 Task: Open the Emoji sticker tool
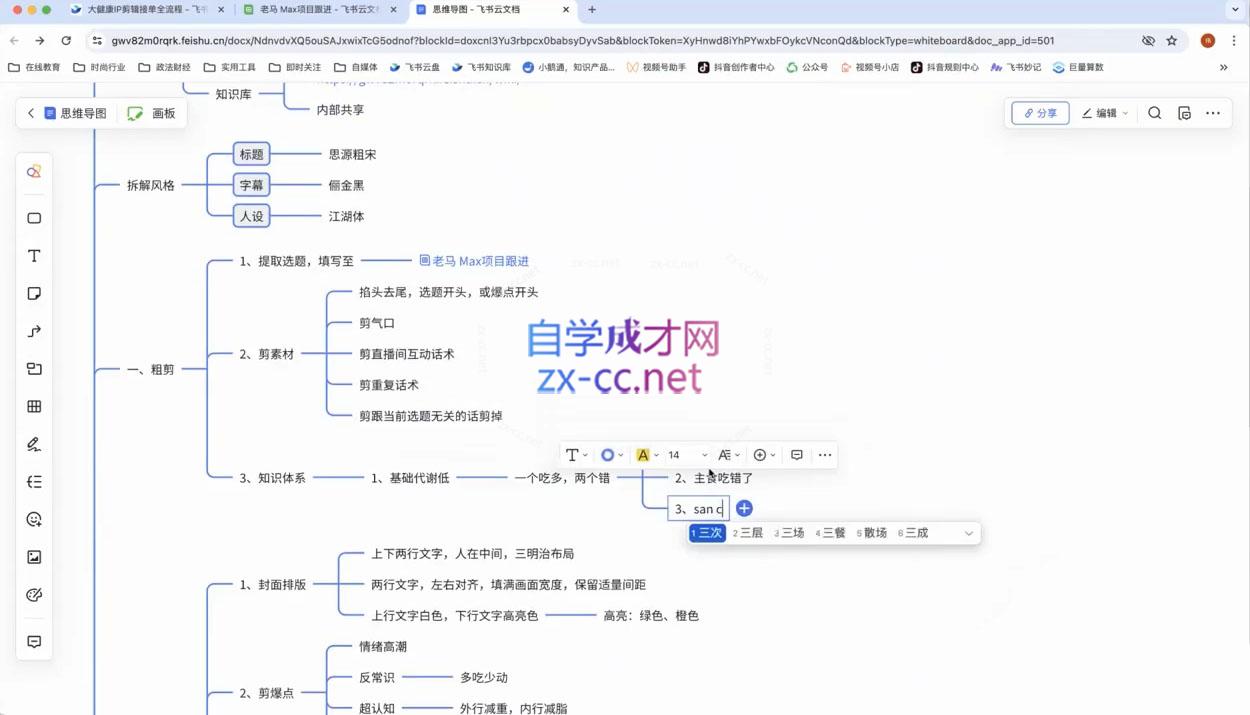tap(33, 519)
